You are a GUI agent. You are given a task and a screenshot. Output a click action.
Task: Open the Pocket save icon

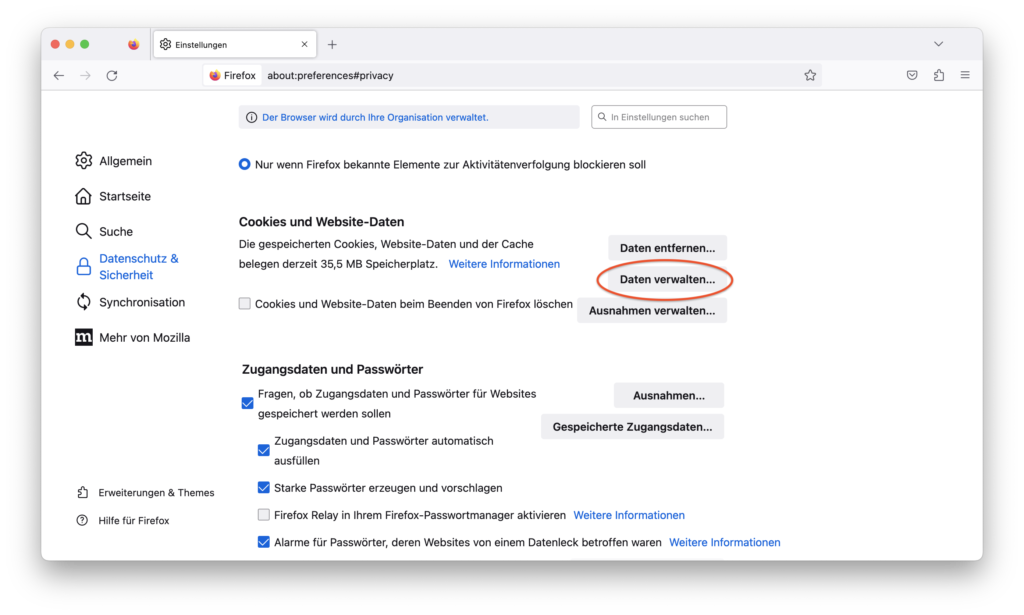point(912,75)
